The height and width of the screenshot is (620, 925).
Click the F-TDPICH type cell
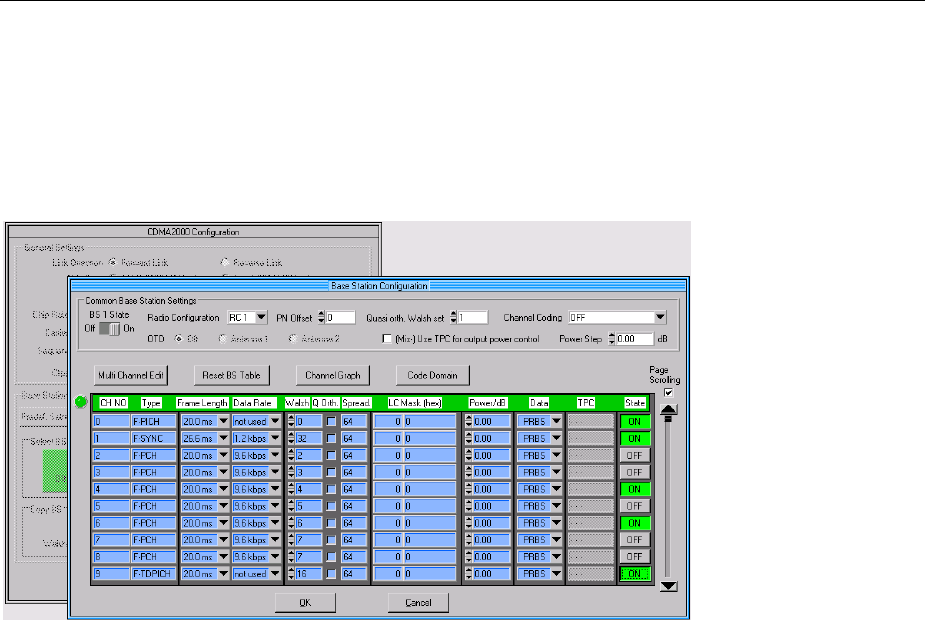pos(153,573)
